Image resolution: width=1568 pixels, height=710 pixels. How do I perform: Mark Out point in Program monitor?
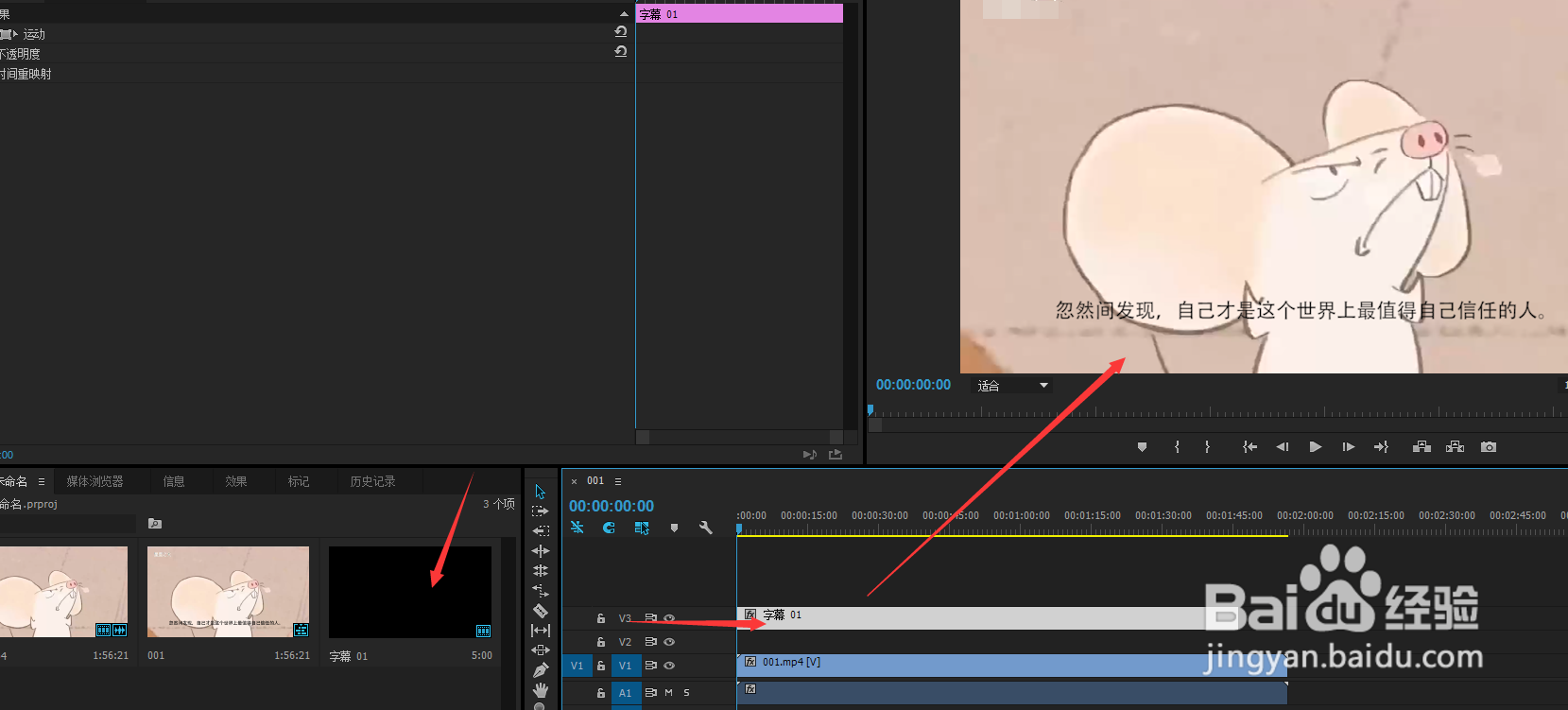click(x=1207, y=447)
